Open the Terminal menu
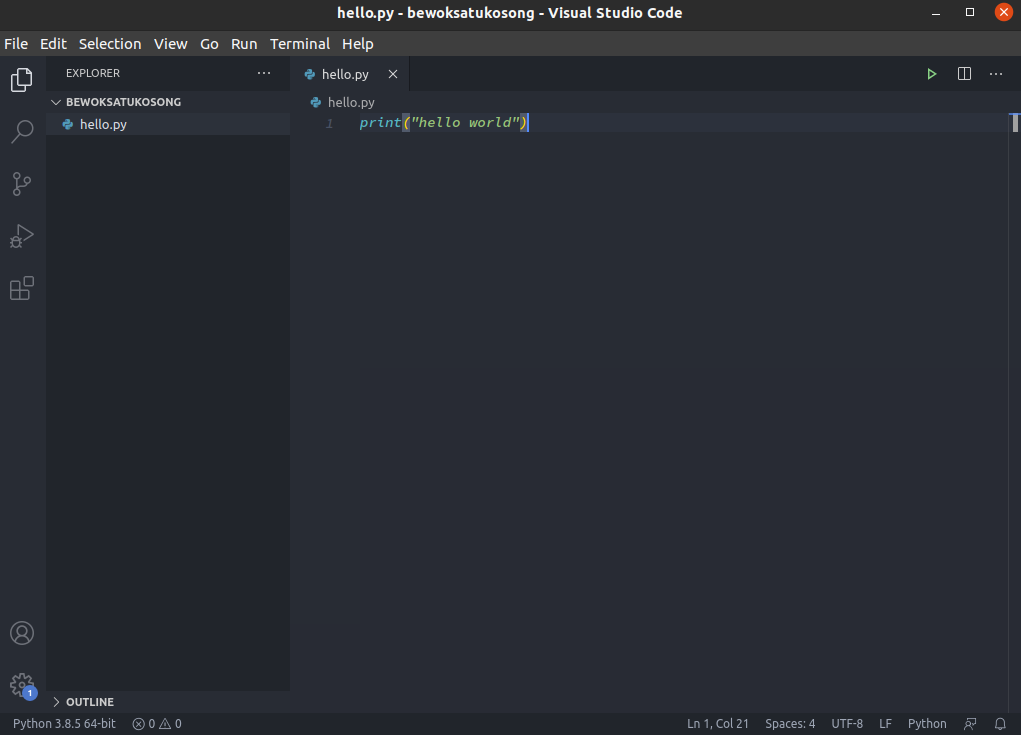Viewport: 1021px width, 735px height. pyautogui.click(x=299, y=43)
